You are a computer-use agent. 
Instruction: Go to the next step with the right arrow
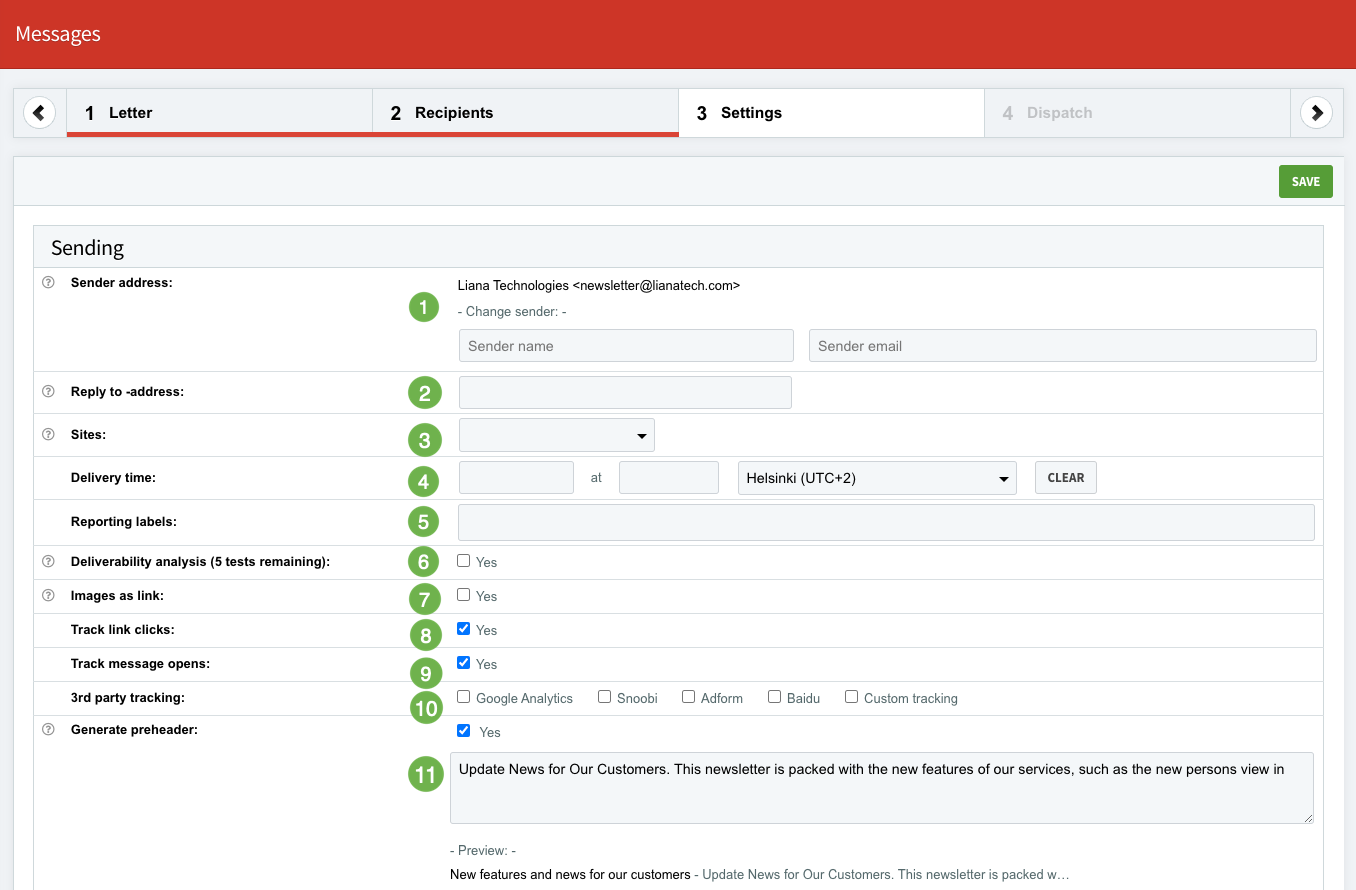click(x=1316, y=113)
